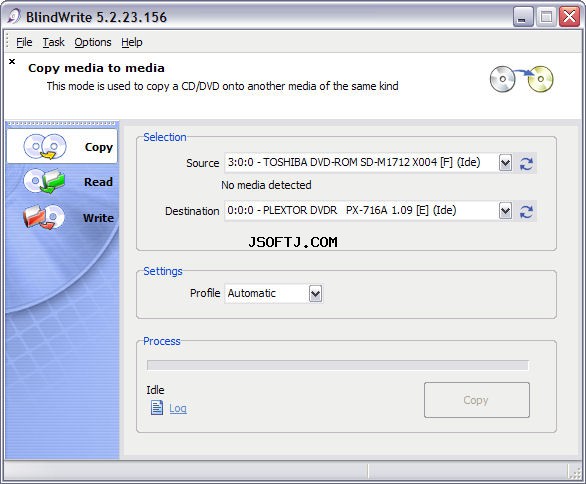Image resolution: width=586 pixels, height=484 pixels.
Task: Expand the Destination drive dropdown
Action: tap(505, 211)
